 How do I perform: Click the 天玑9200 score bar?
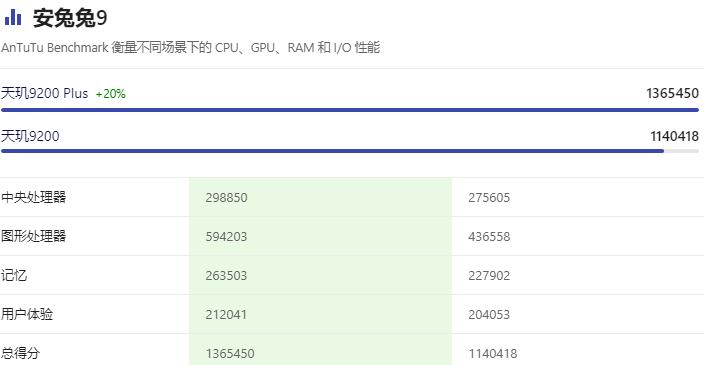tap(350, 151)
